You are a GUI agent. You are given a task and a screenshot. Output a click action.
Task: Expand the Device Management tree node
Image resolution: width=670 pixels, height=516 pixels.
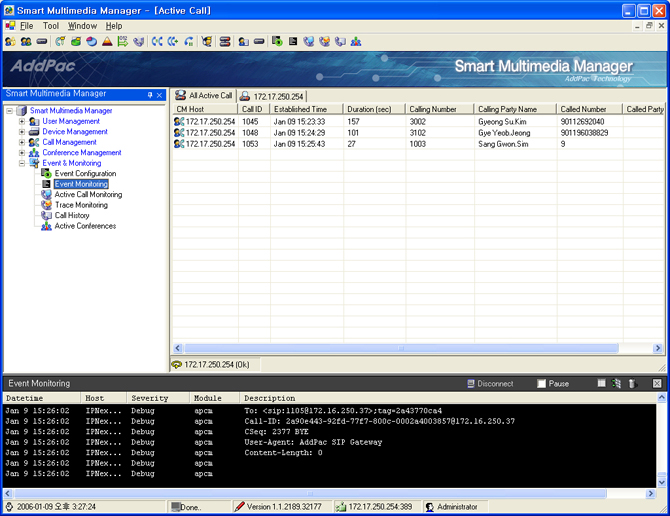pyautogui.click(x=22, y=132)
